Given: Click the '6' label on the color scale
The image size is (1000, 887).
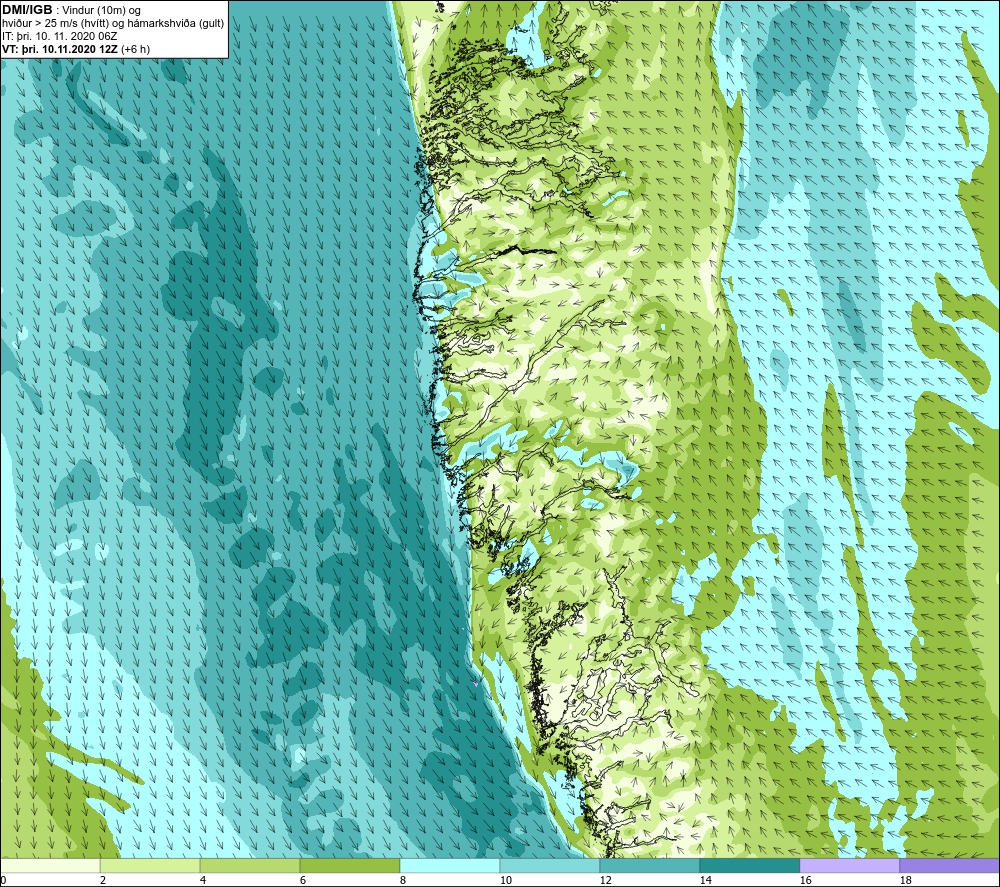Looking at the screenshot, I should coord(302,880).
